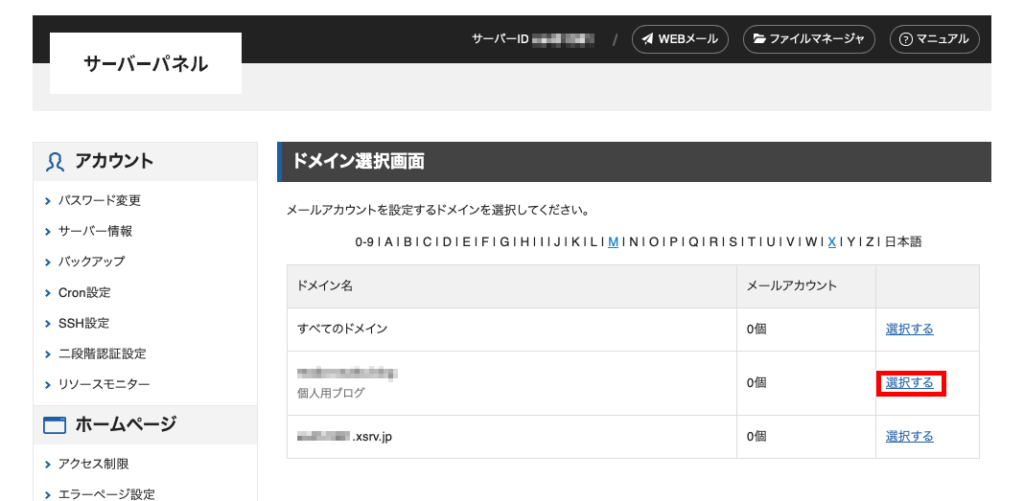Image resolution: width=1024 pixels, height=501 pixels.
Task: Open アクセス制限 under ホームページ
Action: (93, 464)
